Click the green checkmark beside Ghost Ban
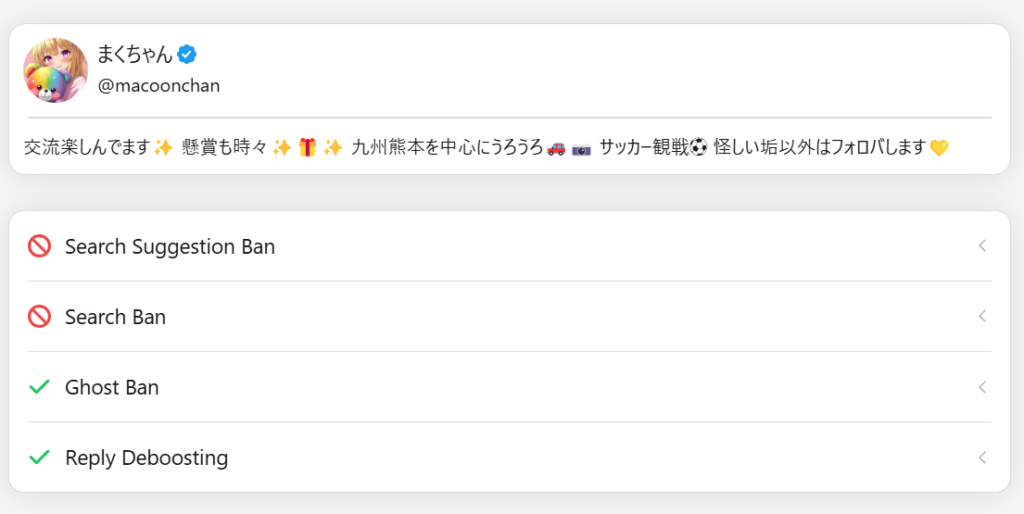1024x514 pixels. click(39, 387)
